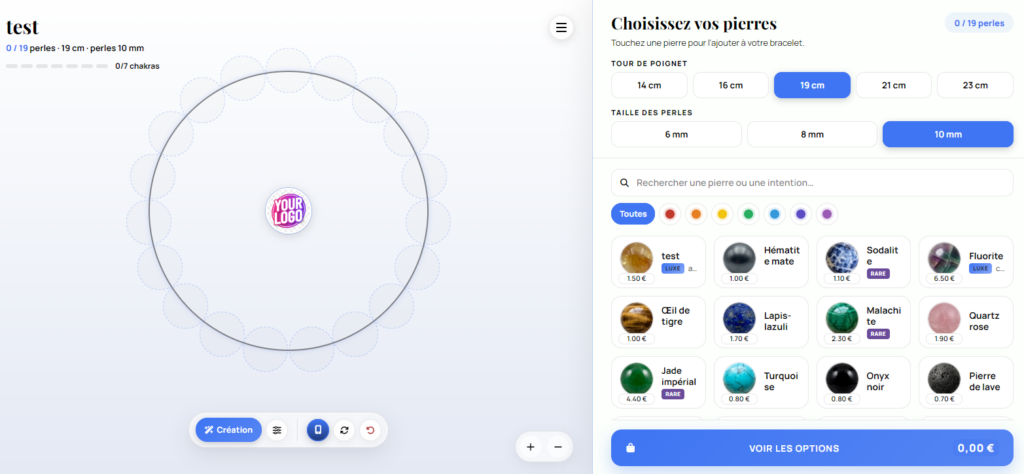1024x474 pixels.
Task: Activate the Toutes filter tab
Action: [633, 213]
